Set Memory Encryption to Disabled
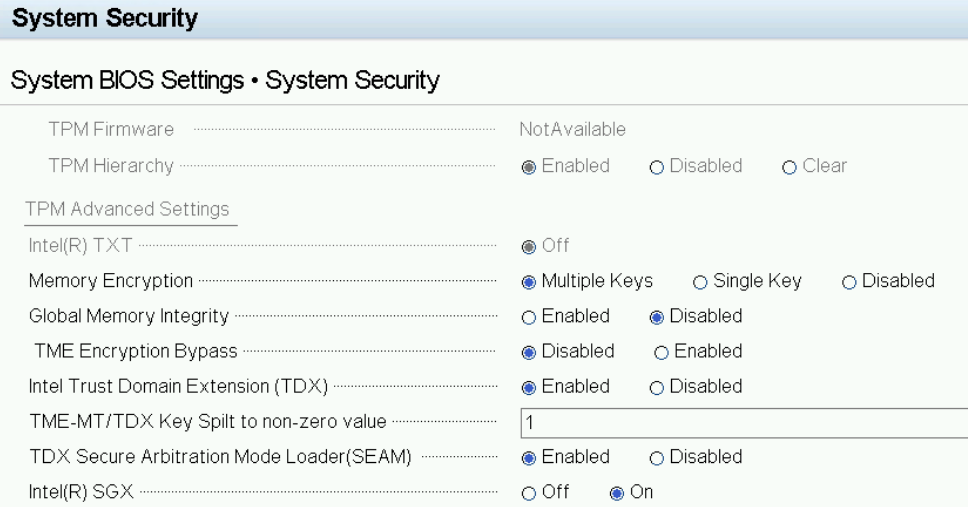This screenshot has width=968, height=507. coord(849,282)
